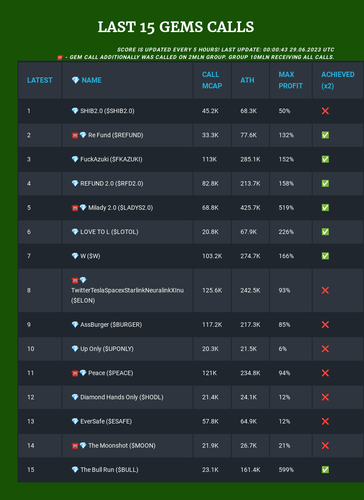
Task: Click red cross in AssBurger row
Action: point(325,325)
